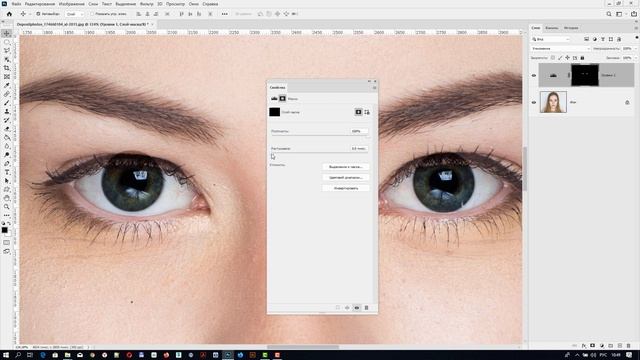Image resolution: width=640 pixels, height=360 pixels.
Task: Switch to the Channels tab
Action: click(x=551, y=28)
